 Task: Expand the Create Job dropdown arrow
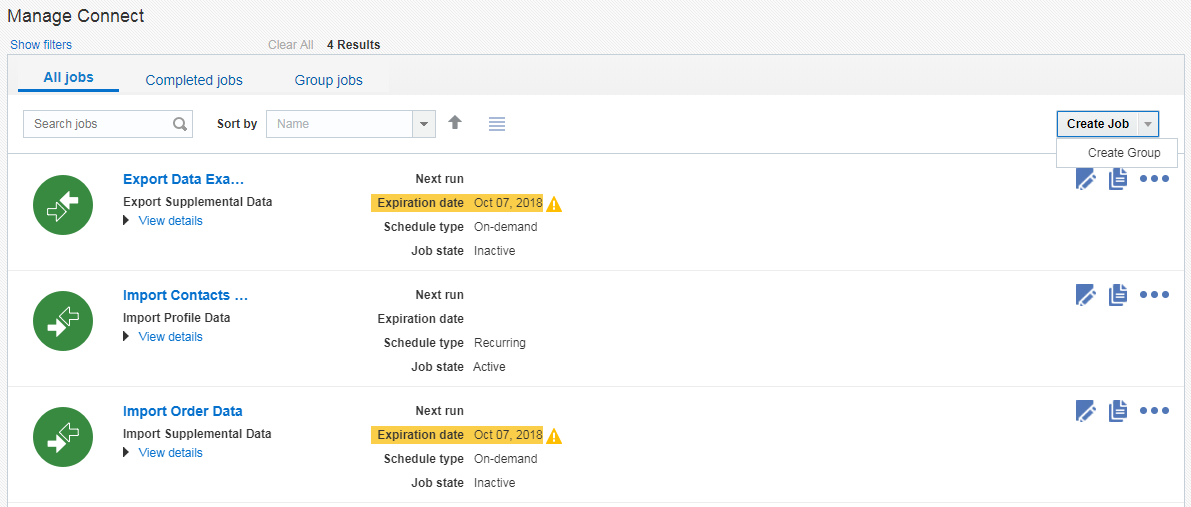pyautogui.click(x=1148, y=124)
